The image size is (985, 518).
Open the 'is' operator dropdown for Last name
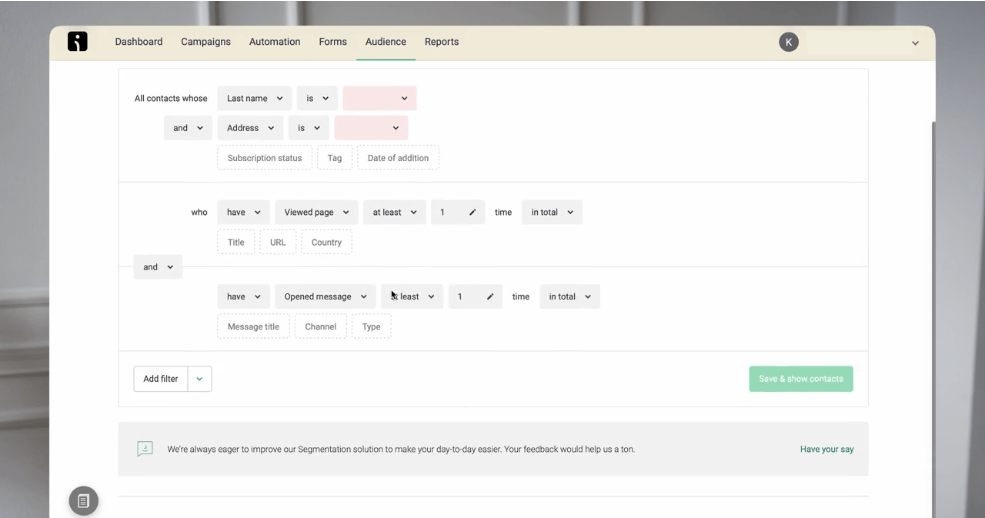(317, 99)
